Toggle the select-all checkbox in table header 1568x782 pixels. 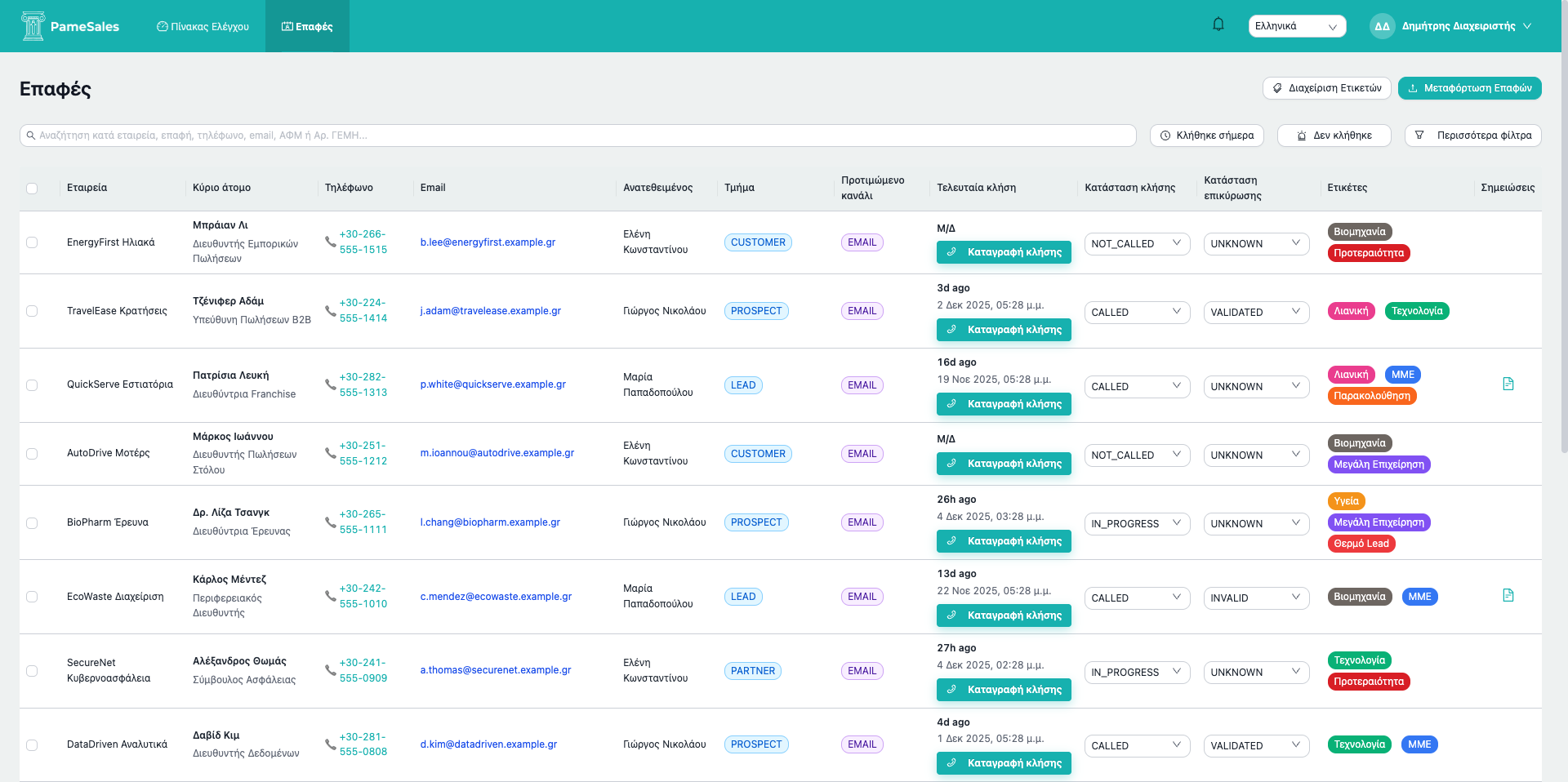coord(32,189)
